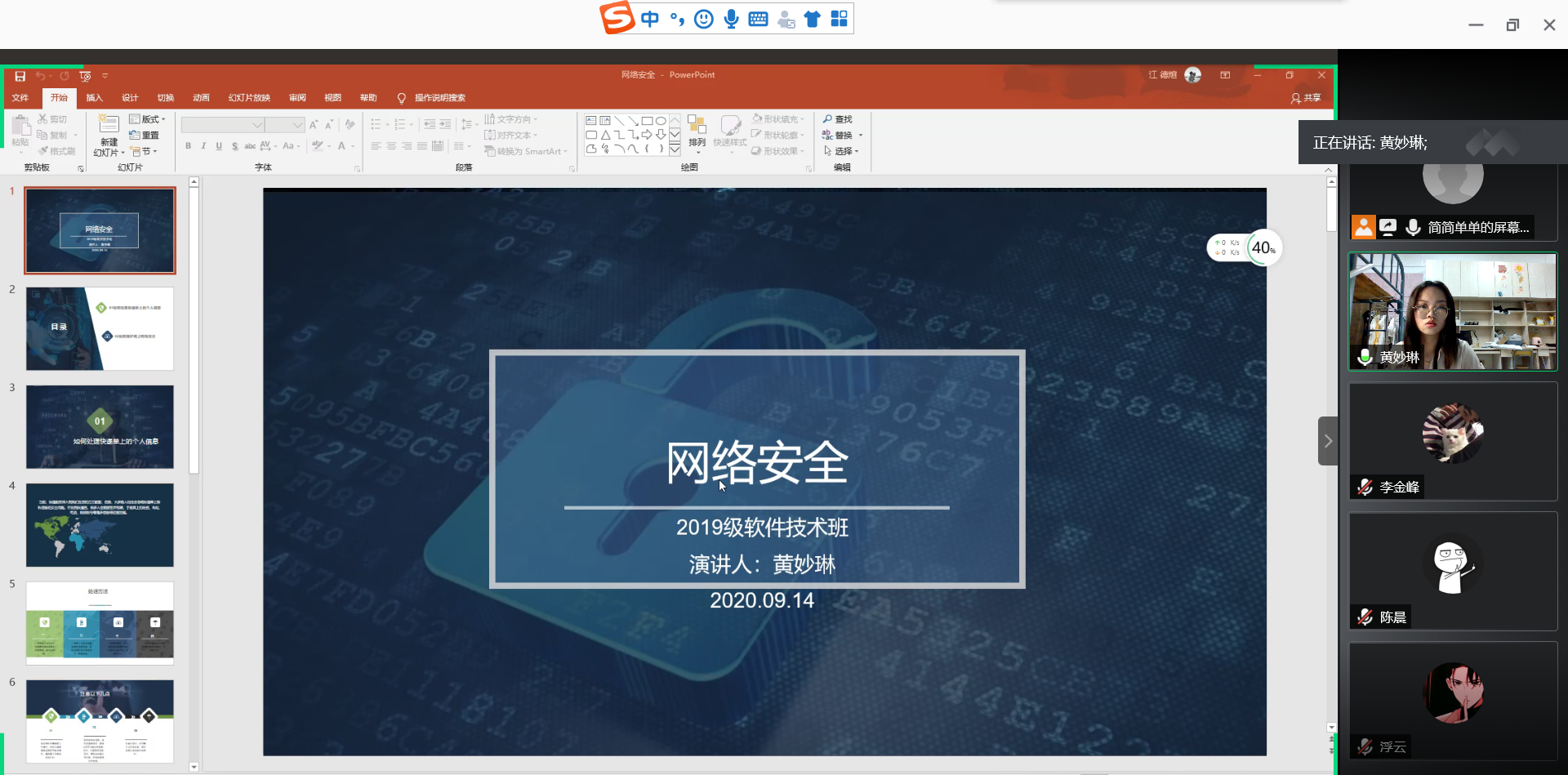
Task: Open the 查找 (Find) tool
Action: pos(839,118)
